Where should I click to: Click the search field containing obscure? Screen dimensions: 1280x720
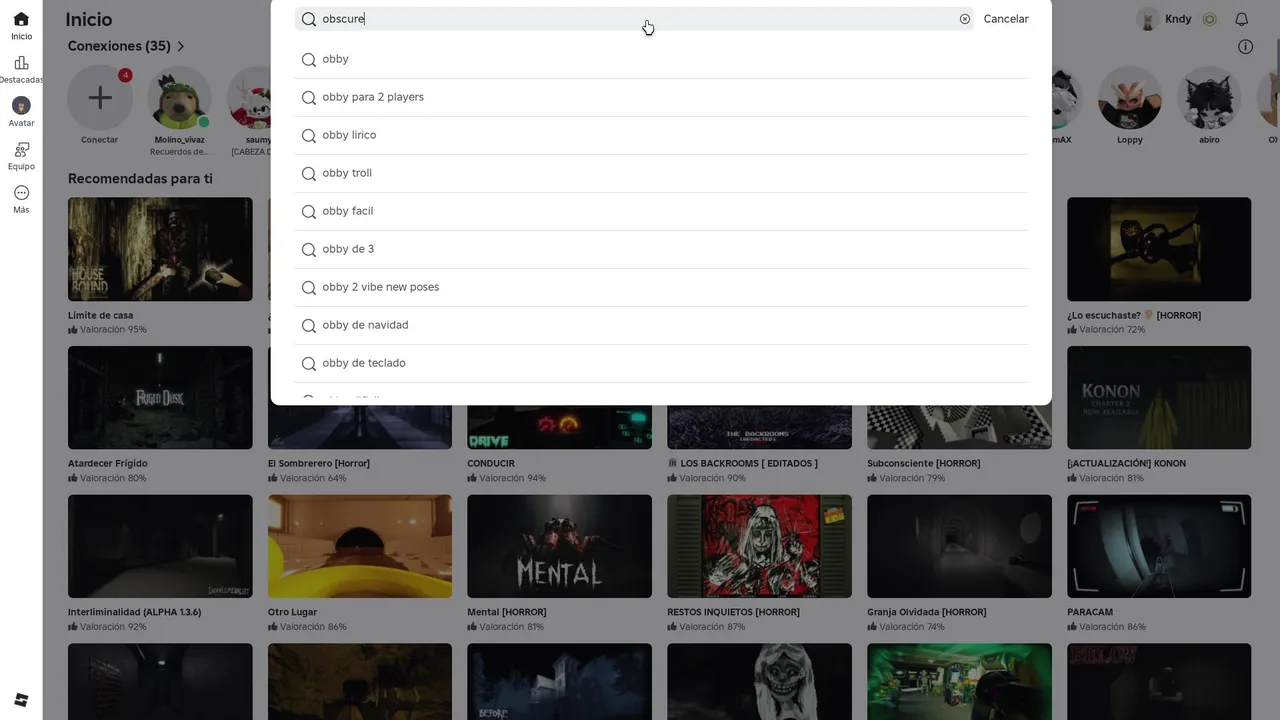634,19
